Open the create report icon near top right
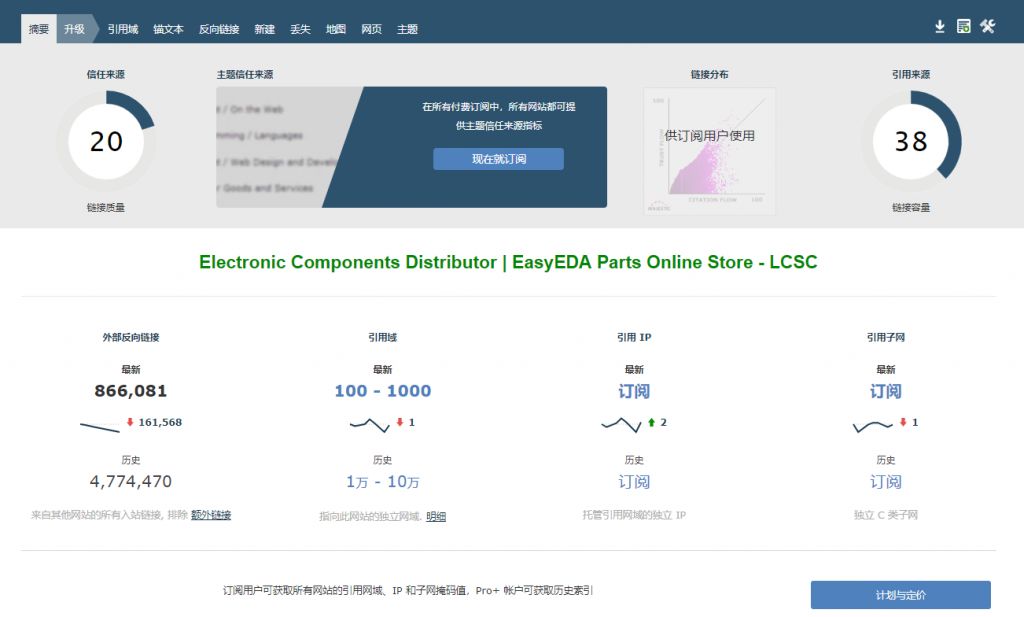The image size is (1024, 617). click(x=964, y=27)
